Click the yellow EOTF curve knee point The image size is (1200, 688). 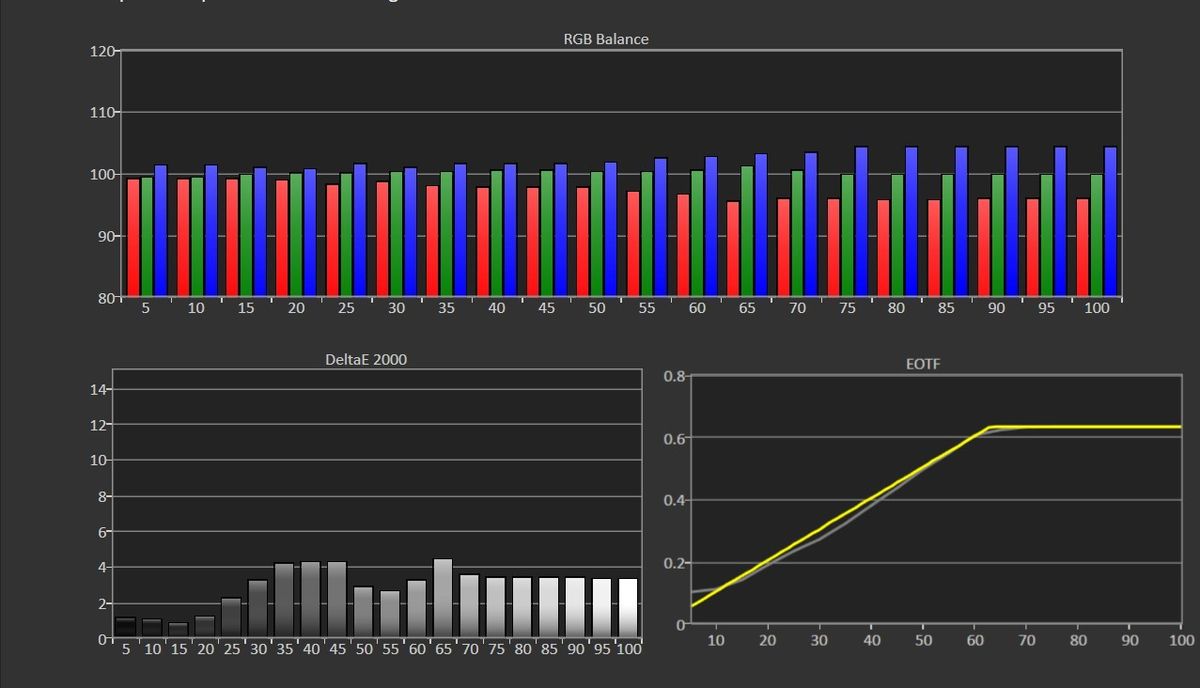pyautogui.click(x=988, y=427)
